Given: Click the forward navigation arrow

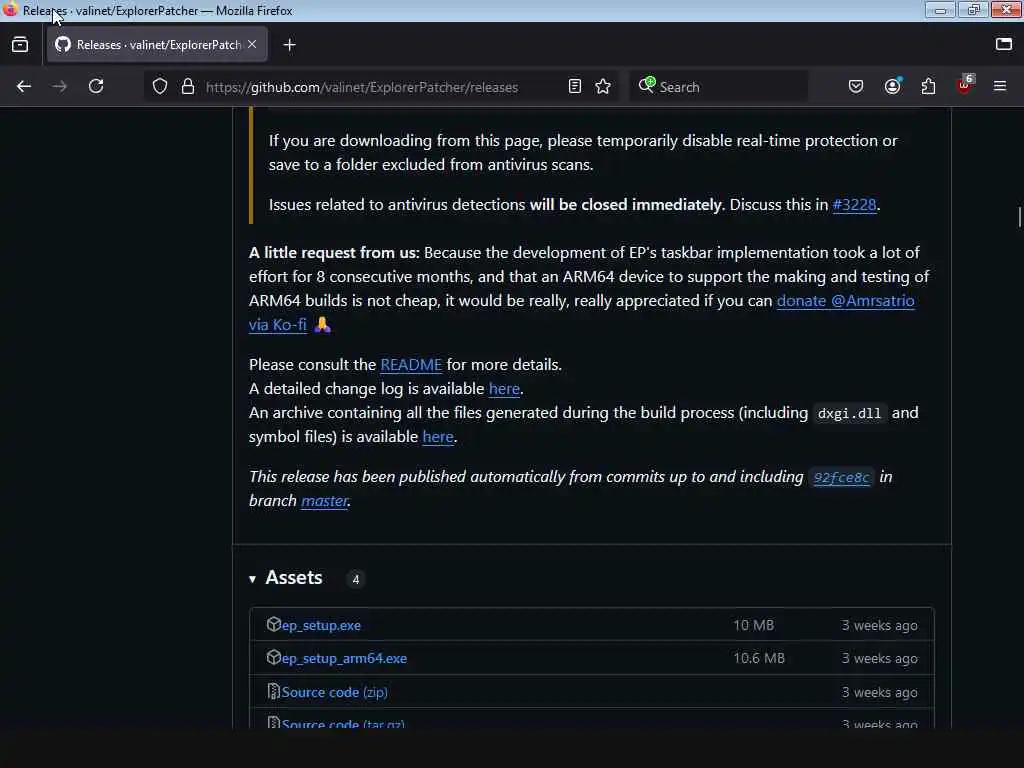Looking at the screenshot, I should (59, 86).
